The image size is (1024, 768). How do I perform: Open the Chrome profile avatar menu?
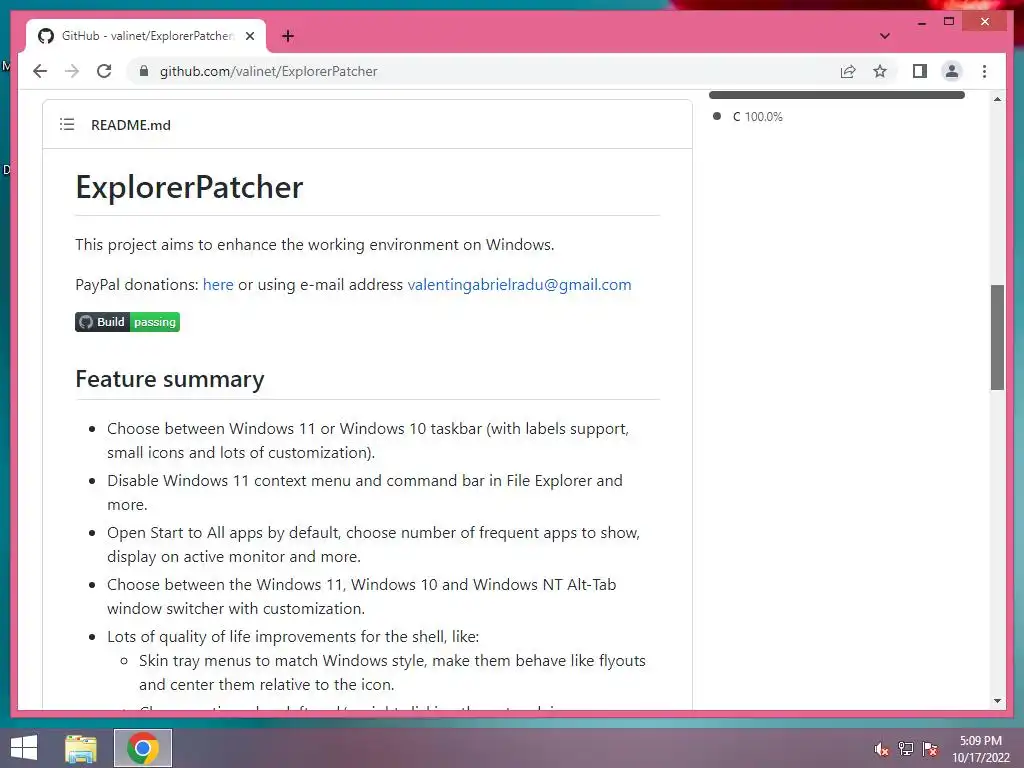tap(952, 71)
